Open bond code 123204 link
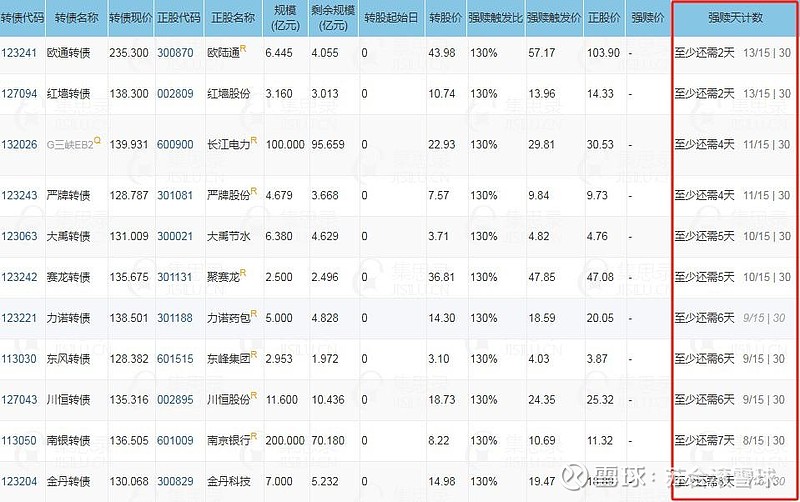This screenshot has height=502, width=800. [19, 482]
